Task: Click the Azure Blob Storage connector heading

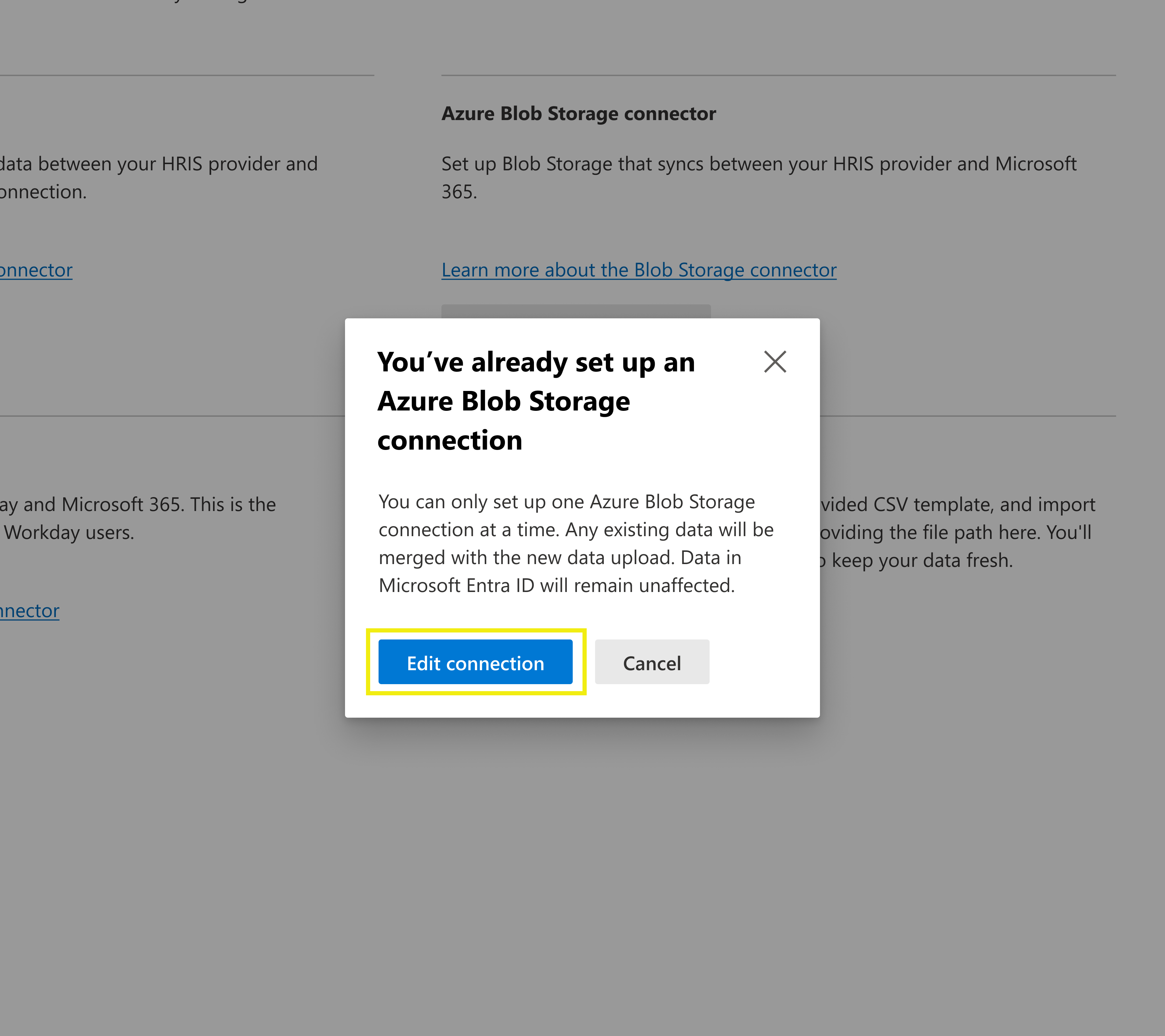Action: coord(578,113)
